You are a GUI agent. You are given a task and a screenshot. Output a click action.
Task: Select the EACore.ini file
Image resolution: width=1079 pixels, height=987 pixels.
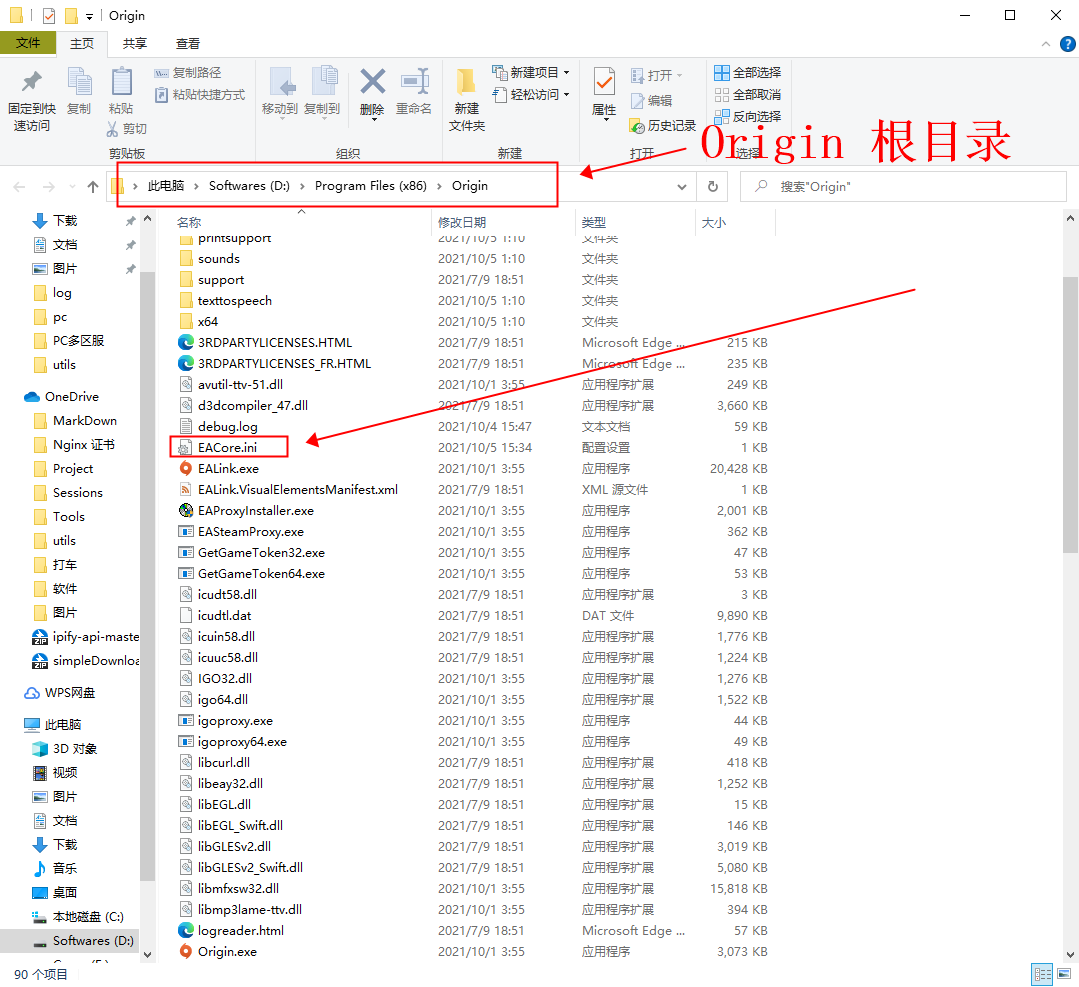click(x=227, y=447)
